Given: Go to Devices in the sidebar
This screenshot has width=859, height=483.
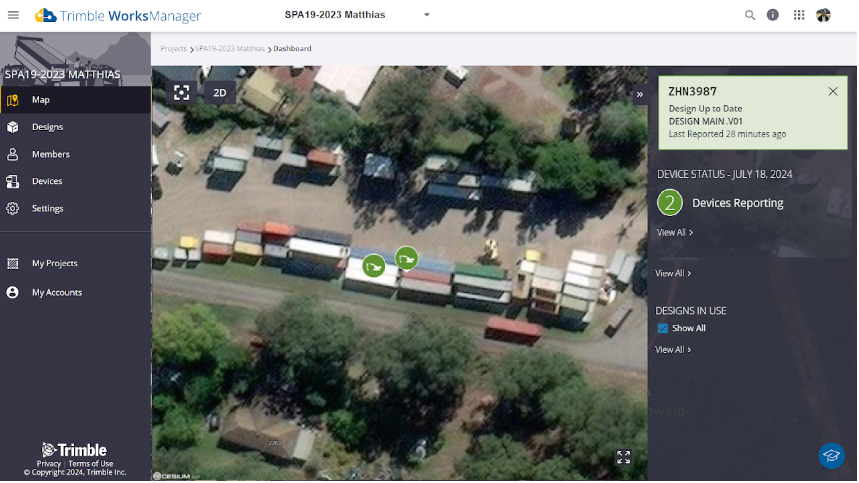Looking at the screenshot, I should click(x=47, y=181).
